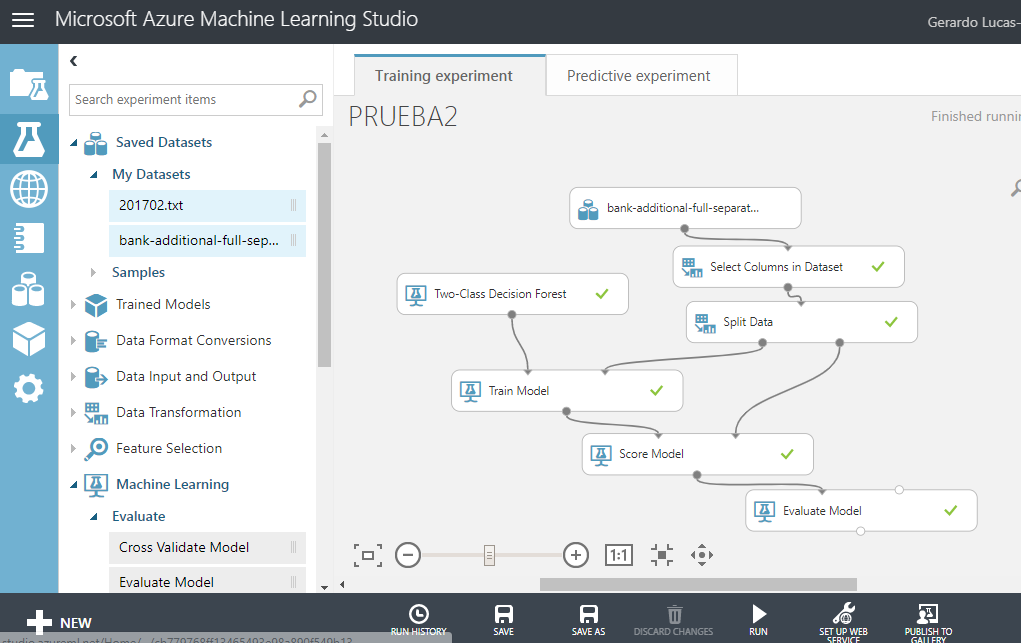Open the Settings gear icon in sidebar
This screenshot has height=643, width=1021.
click(x=29, y=388)
